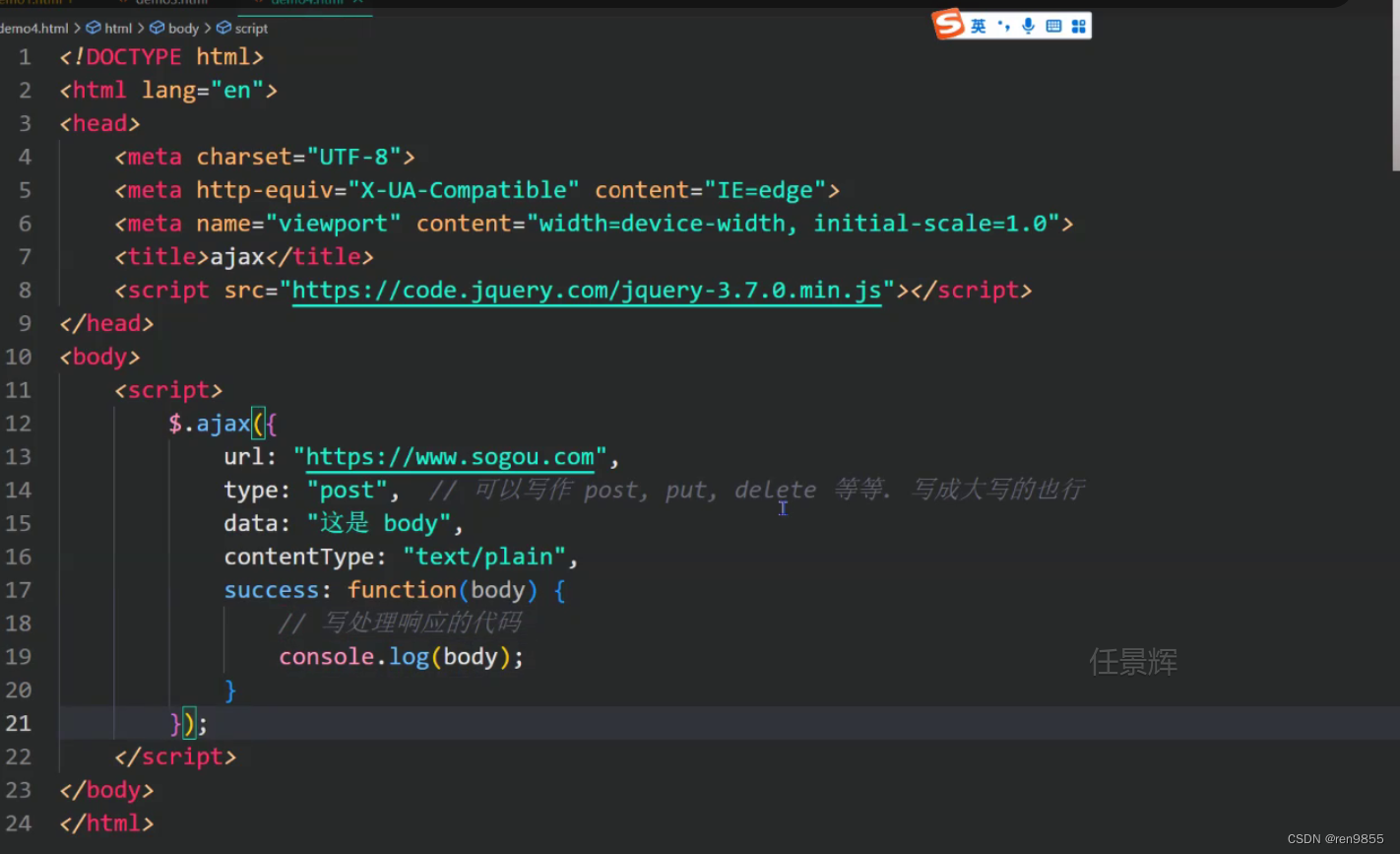Viewport: 1400px width, 854px height.
Task: Click the function(body) keyword on line 17
Action: 443,590
